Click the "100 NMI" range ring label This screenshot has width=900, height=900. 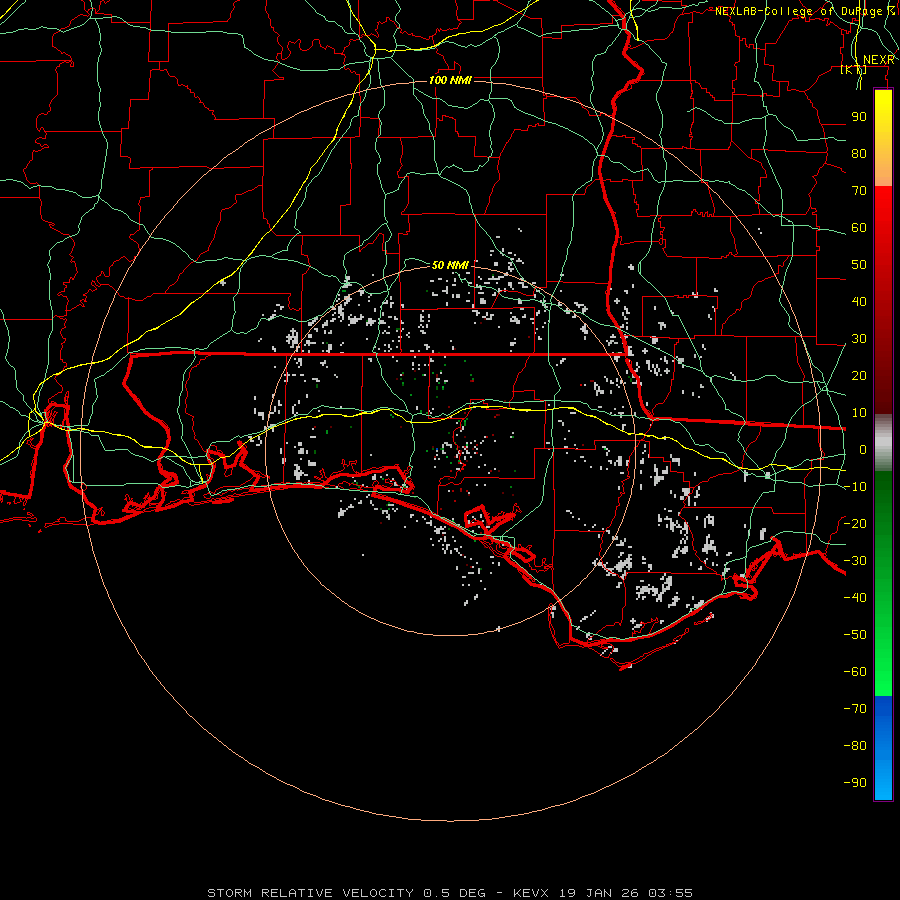tap(451, 80)
